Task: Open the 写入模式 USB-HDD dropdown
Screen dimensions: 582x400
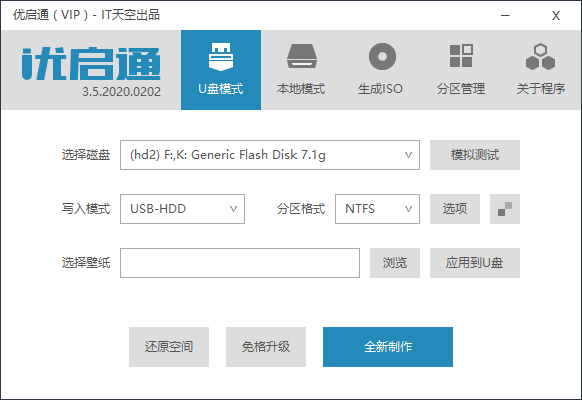Action: pos(182,209)
